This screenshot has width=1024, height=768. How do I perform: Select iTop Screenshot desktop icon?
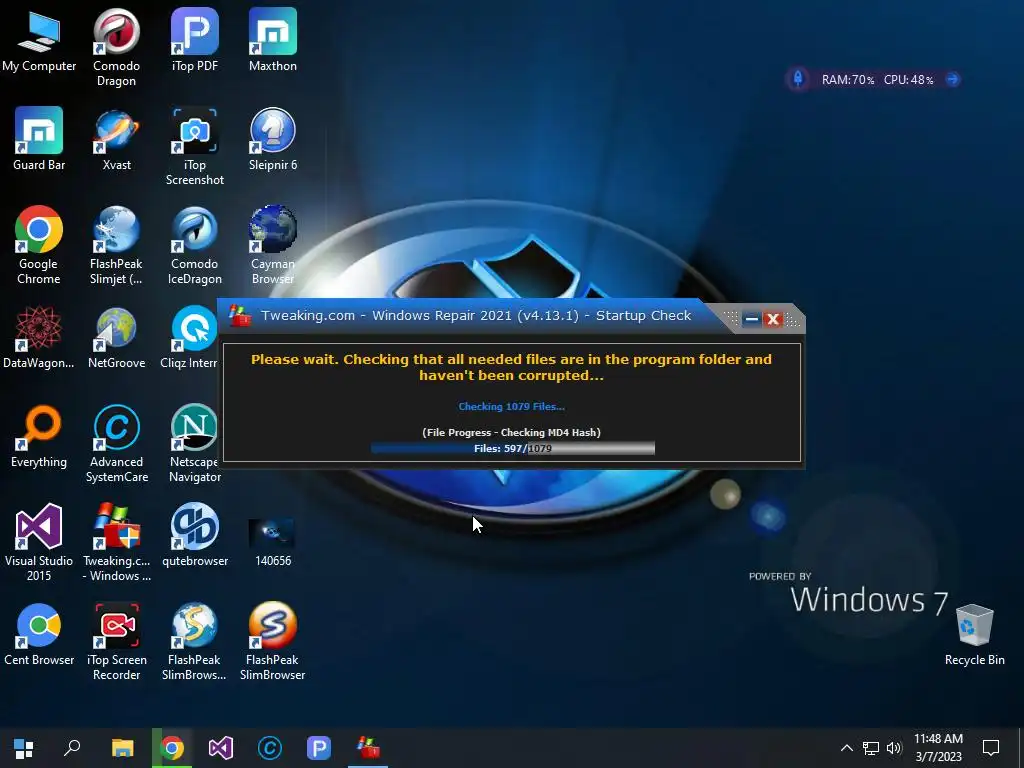coord(195,146)
